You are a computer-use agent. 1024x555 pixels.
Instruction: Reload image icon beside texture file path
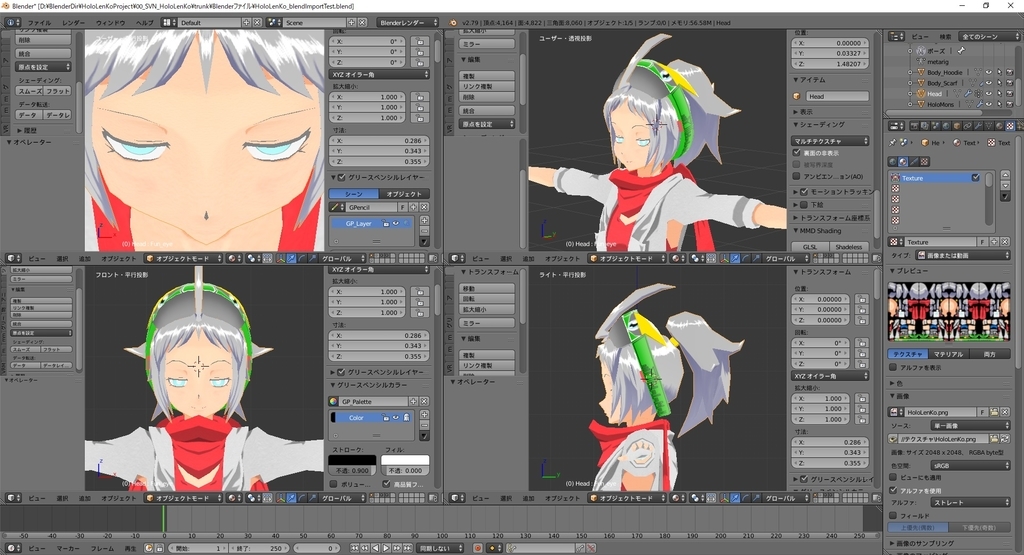click(1005, 439)
